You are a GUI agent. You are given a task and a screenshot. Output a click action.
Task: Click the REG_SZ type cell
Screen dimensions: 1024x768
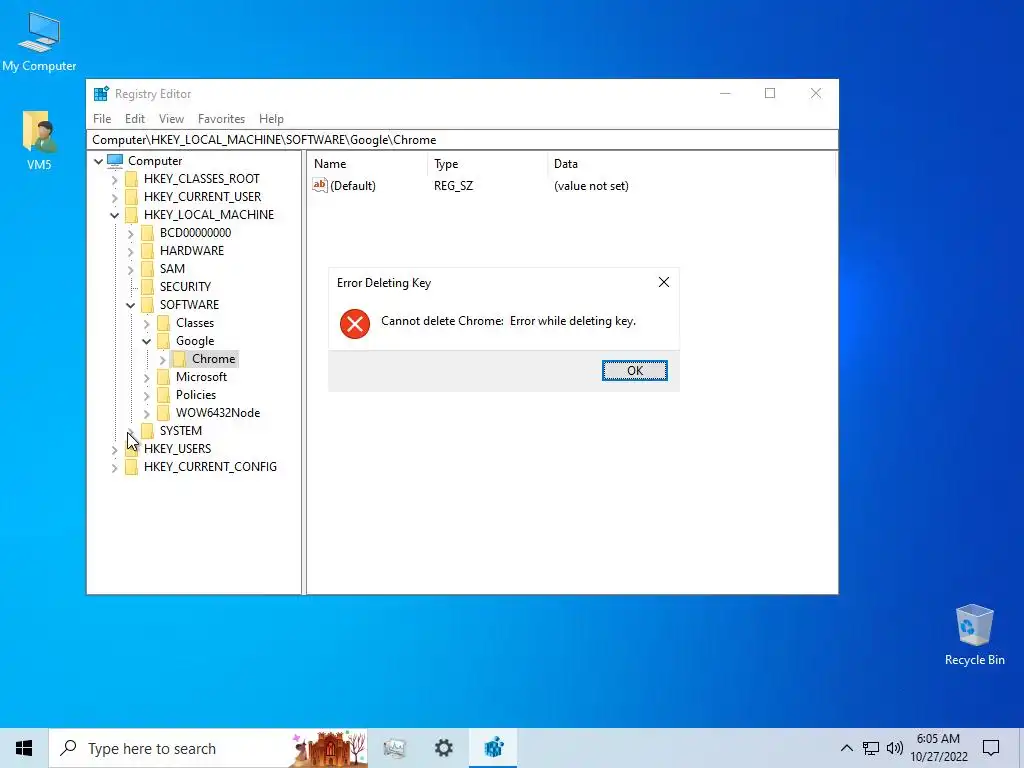coord(453,185)
